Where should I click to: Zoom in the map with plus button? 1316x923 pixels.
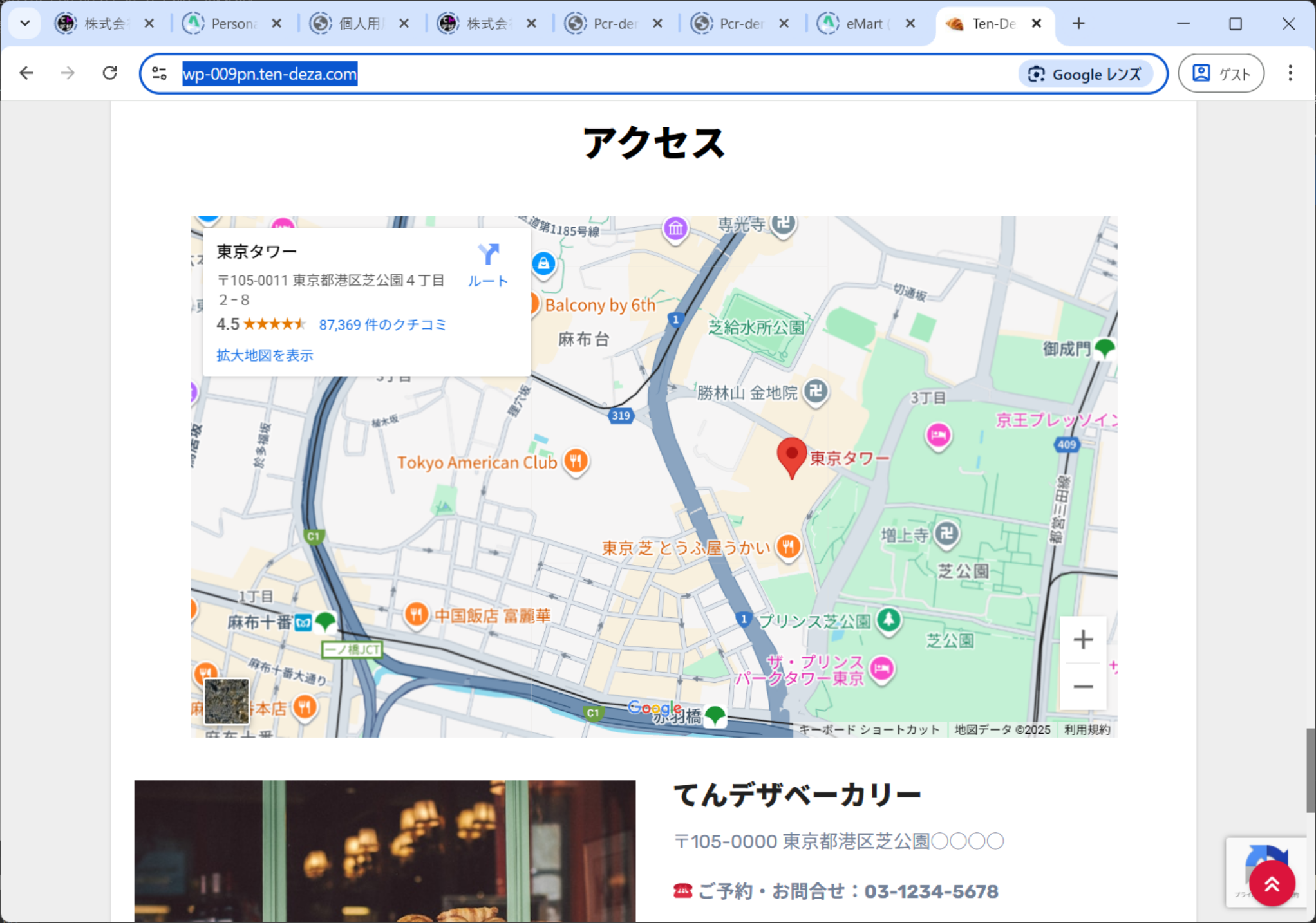1083,639
